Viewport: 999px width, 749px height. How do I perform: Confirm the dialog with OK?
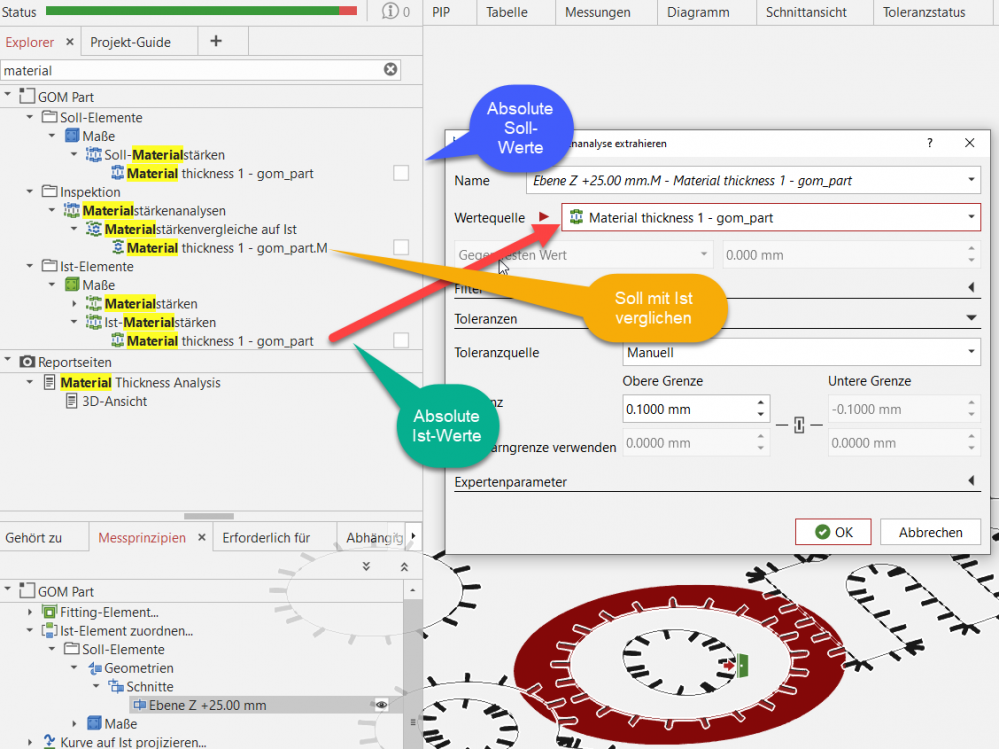[x=833, y=532]
